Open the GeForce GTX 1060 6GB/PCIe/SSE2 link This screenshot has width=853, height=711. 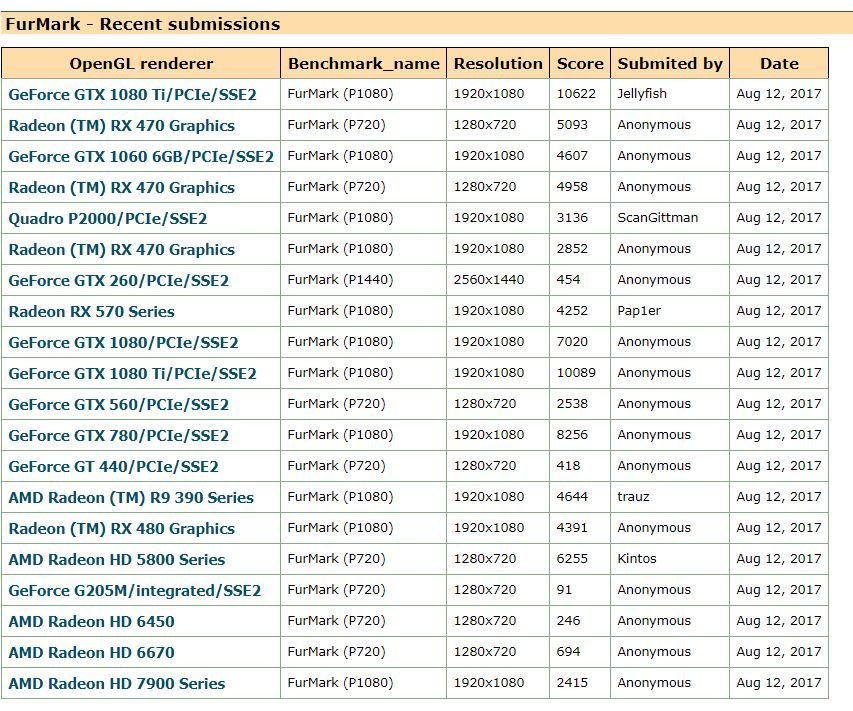(x=141, y=157)
